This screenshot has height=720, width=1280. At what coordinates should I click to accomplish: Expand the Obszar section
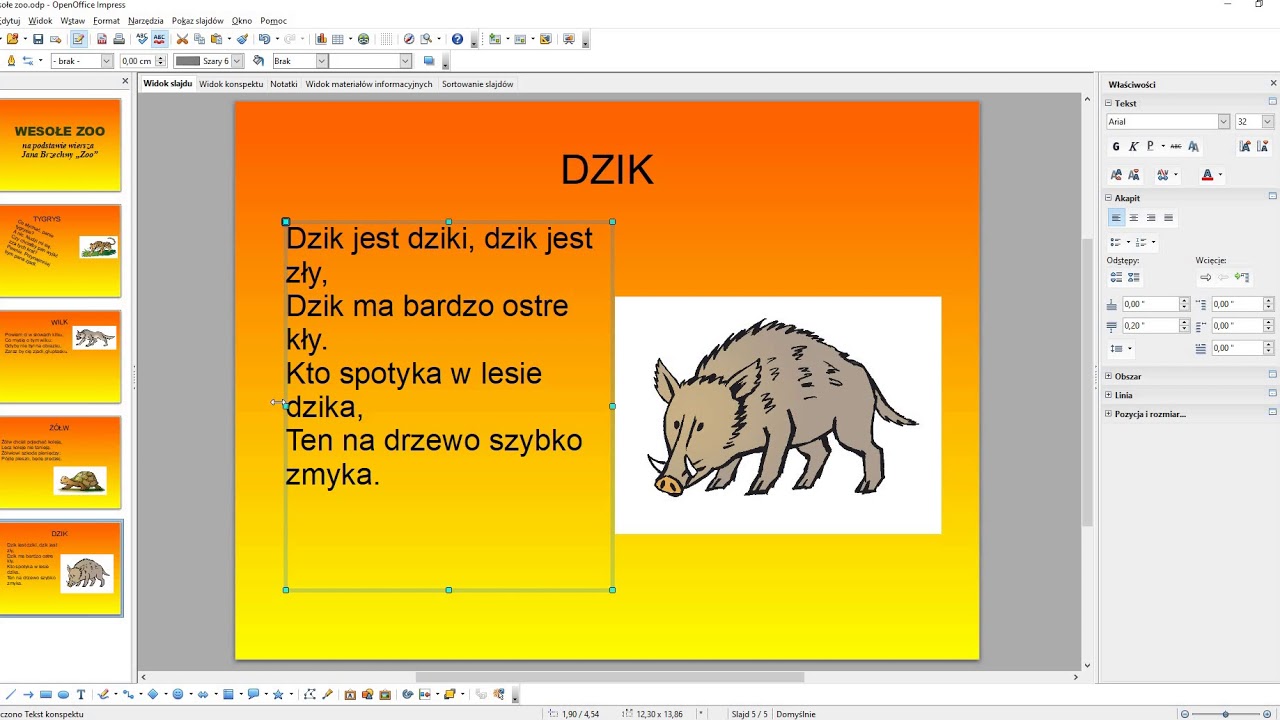(x=1108, y=376)
